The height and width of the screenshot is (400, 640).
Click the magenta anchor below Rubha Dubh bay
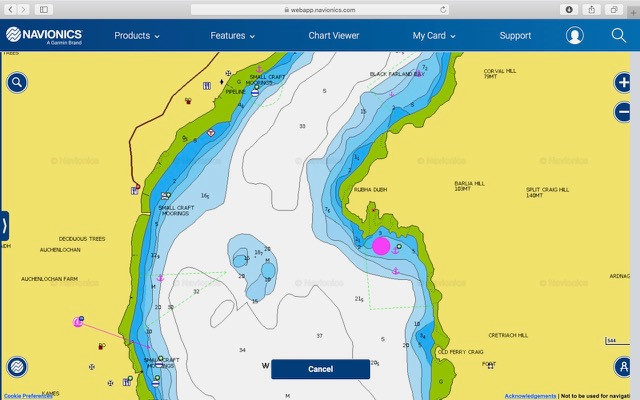(396, 271)
